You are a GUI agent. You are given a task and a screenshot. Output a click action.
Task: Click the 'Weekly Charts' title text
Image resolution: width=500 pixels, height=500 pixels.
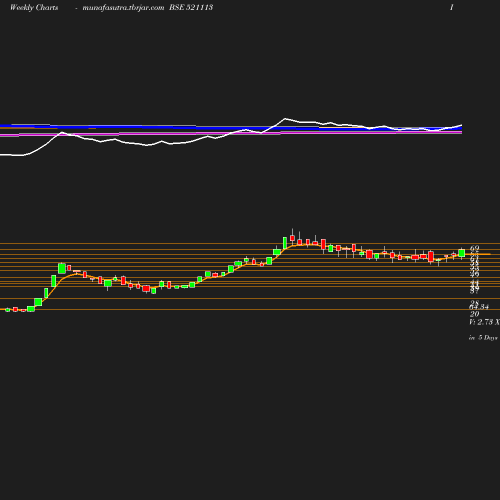[x=34, y=8]
